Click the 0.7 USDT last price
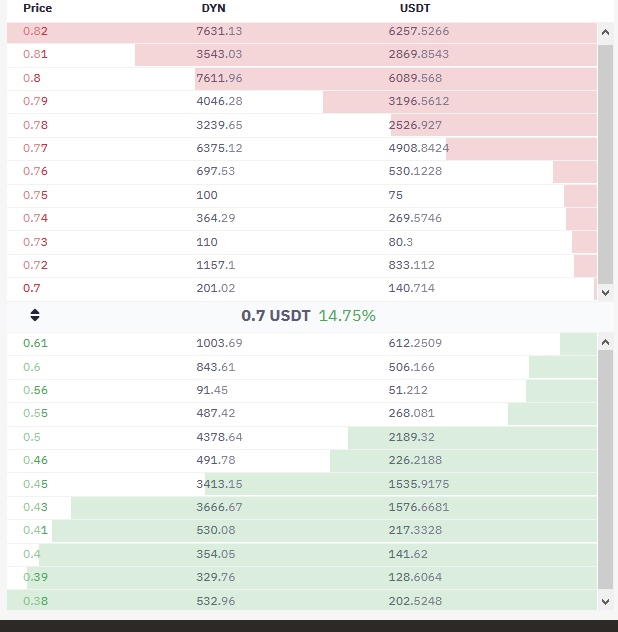 (276, 316)
